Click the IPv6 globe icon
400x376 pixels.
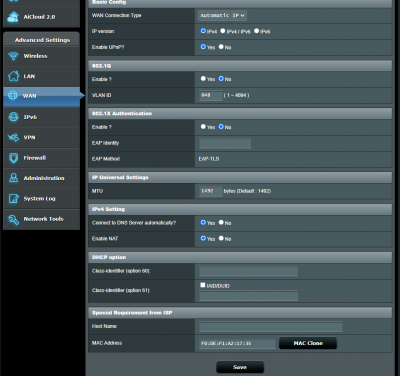[x=13, y=117]
